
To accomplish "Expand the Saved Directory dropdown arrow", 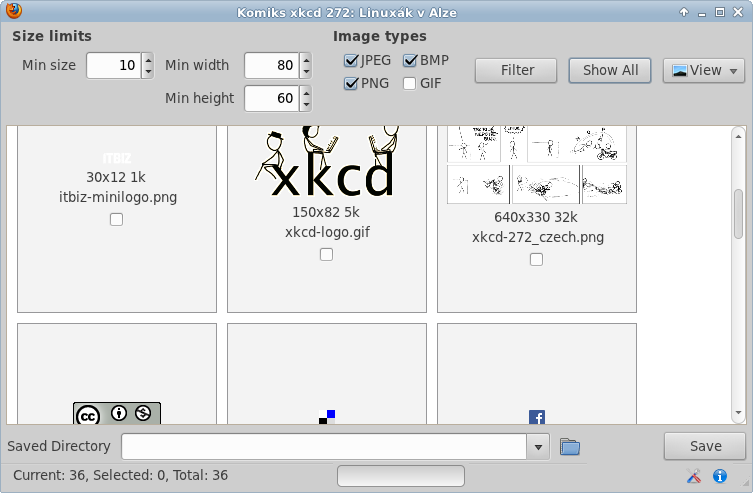I will click(x=538, y=447).
